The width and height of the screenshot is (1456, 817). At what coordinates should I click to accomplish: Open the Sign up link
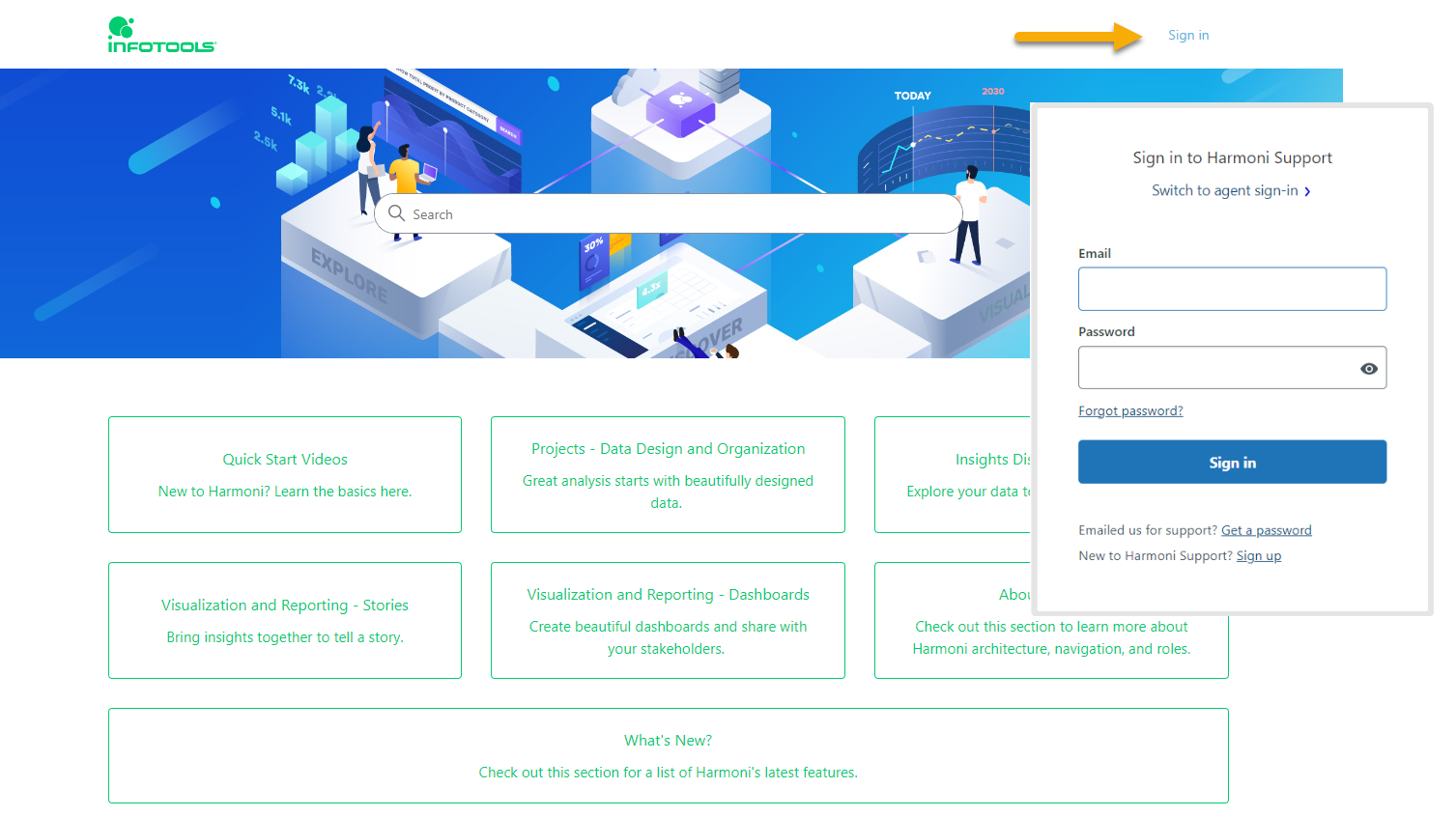pyautogui.click(x=1259, y=556)
